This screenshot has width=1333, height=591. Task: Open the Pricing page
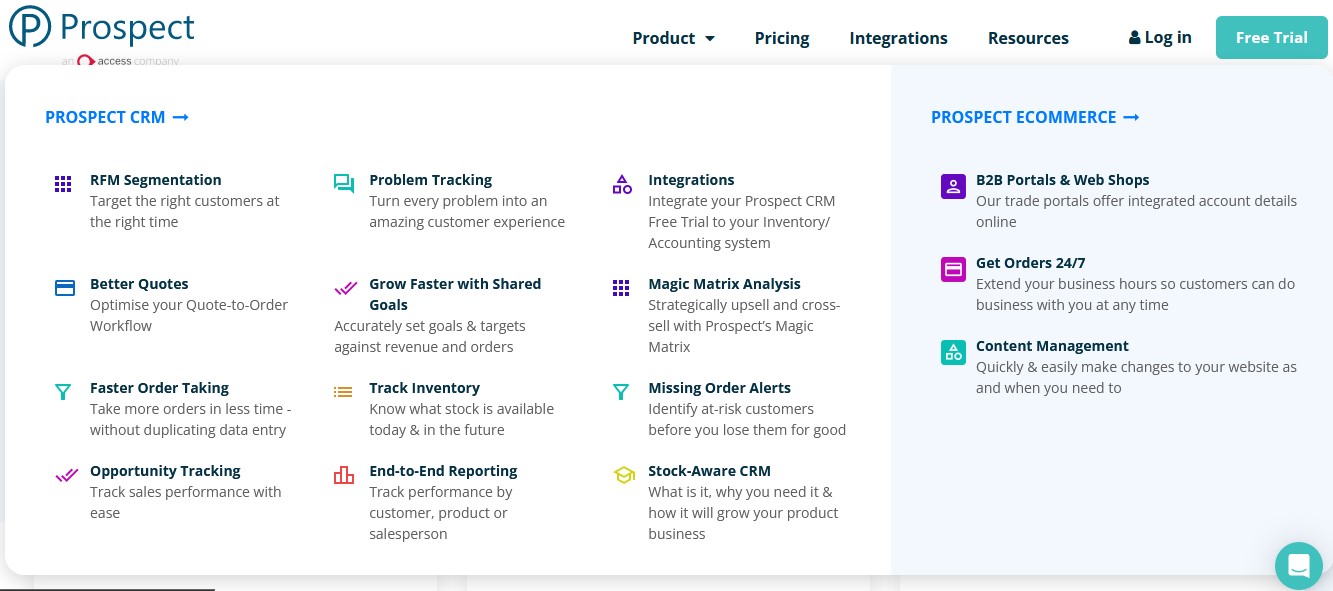coord(782,38)
